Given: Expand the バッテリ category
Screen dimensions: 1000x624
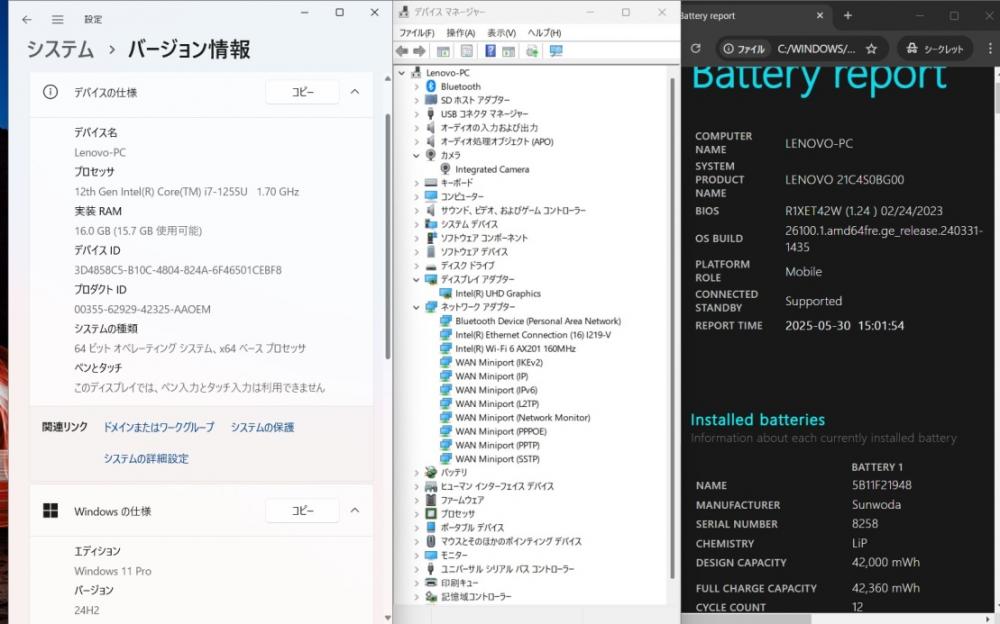Looking at the screenshot, I should pyautogui.click(x=416, y=473).
